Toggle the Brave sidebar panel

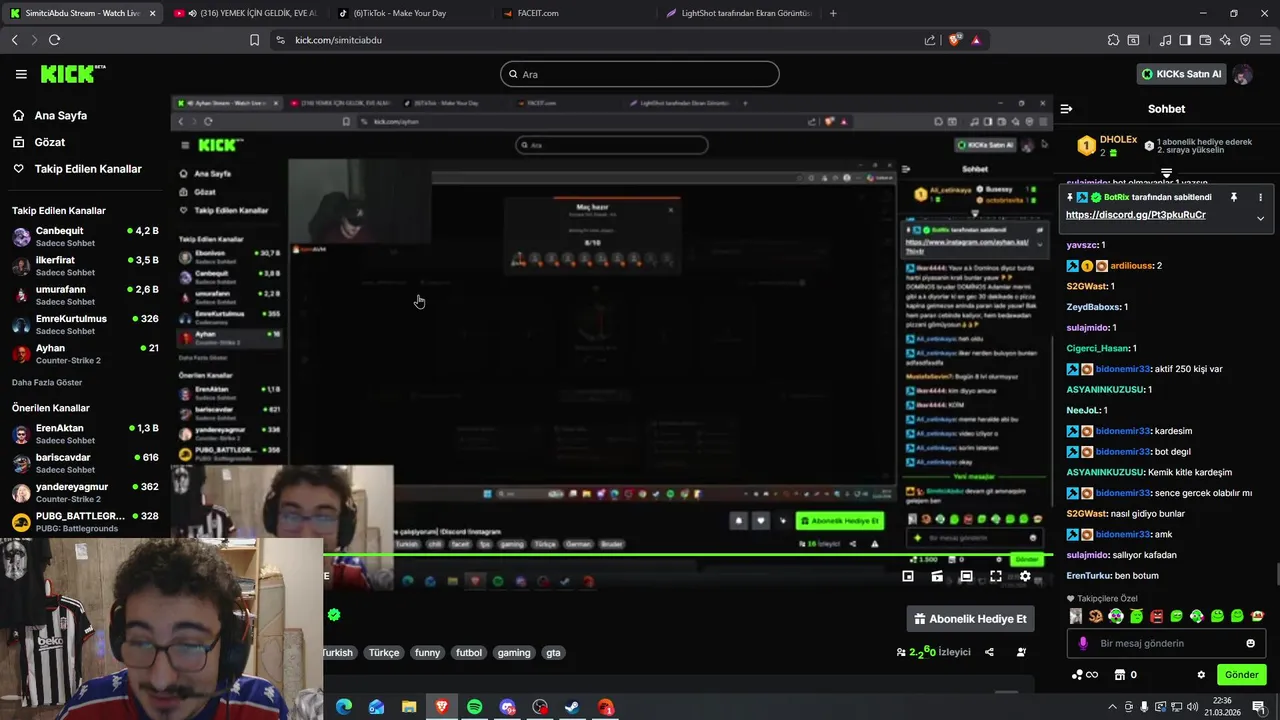click(x=1185, y=40)
